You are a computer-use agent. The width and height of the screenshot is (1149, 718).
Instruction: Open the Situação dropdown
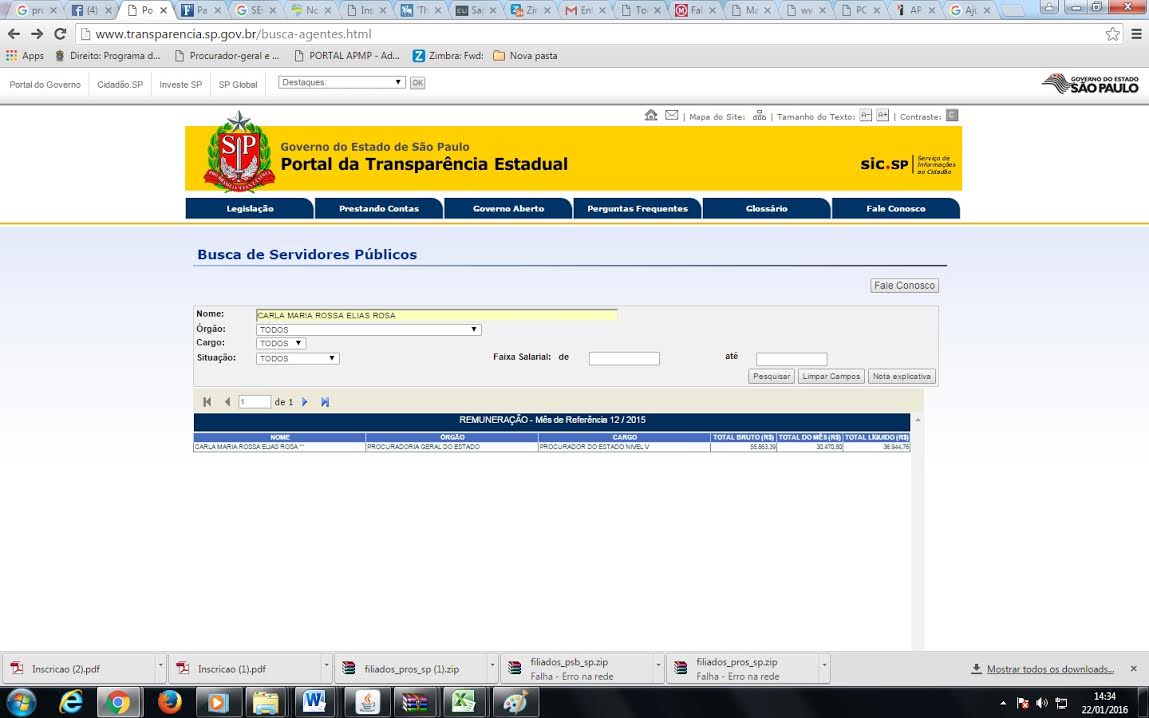pyautogui.click(x=297, y=359)
